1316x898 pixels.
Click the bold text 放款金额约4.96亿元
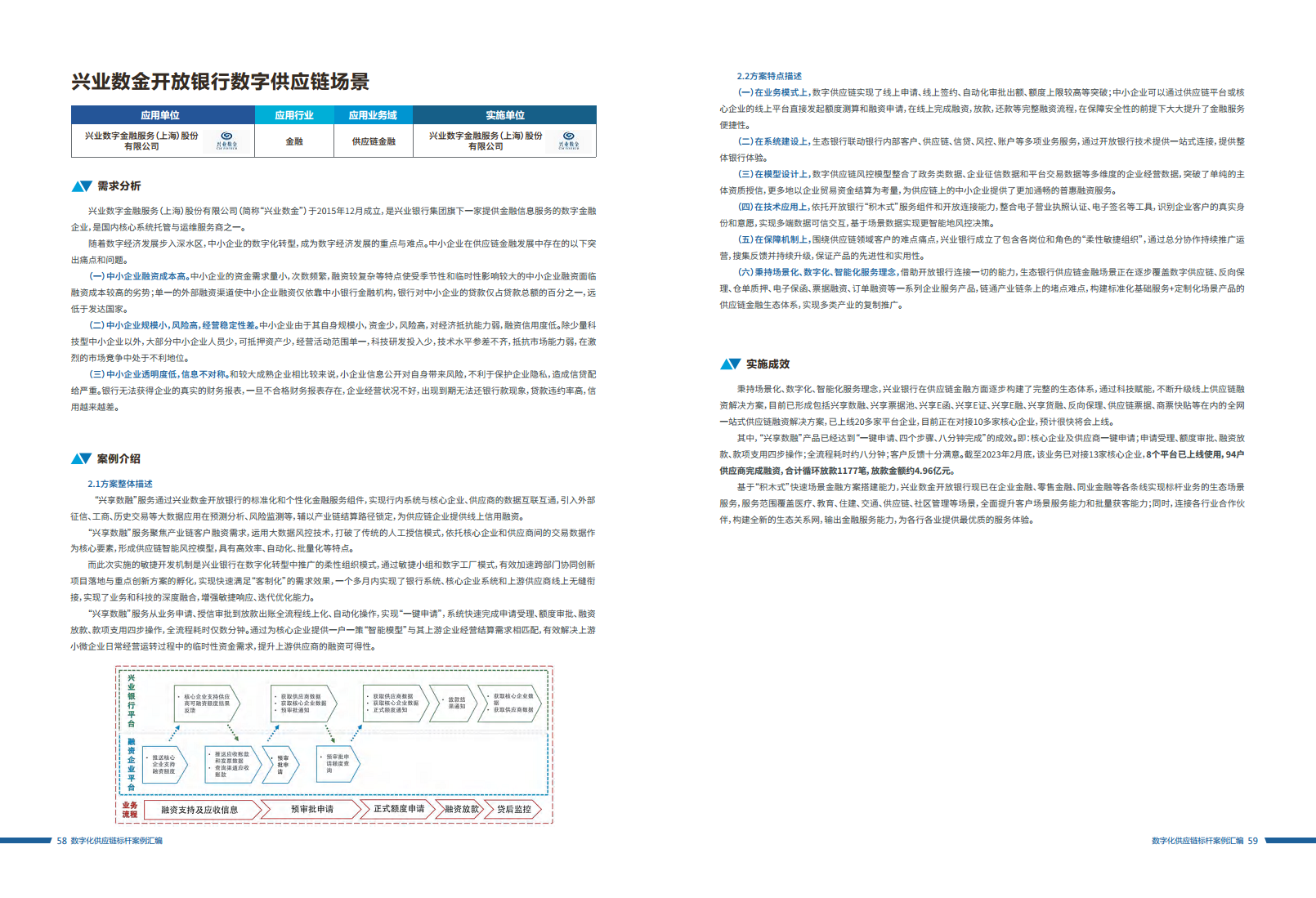912,471
